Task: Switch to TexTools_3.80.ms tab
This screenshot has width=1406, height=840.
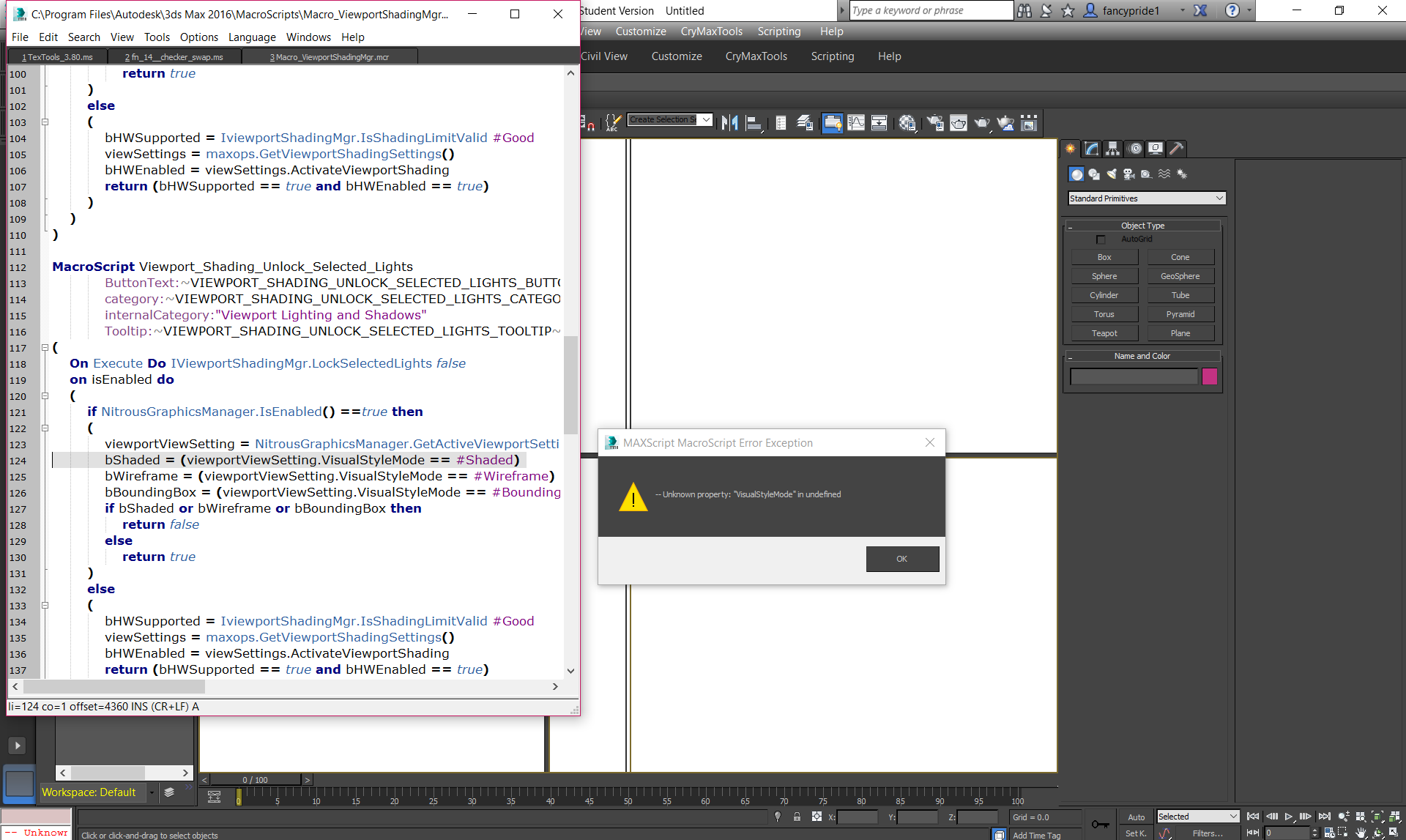Action: click(57, 57)
